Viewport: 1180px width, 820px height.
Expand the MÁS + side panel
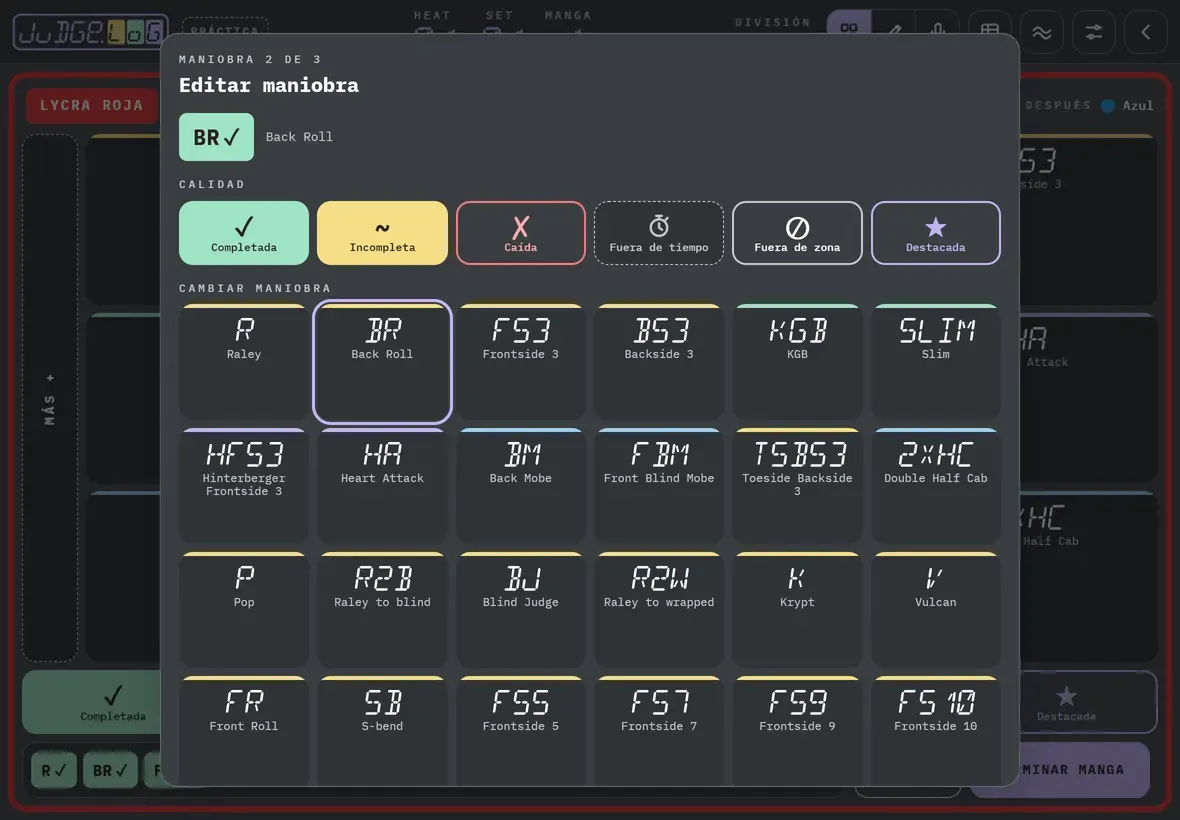point(50,398)
